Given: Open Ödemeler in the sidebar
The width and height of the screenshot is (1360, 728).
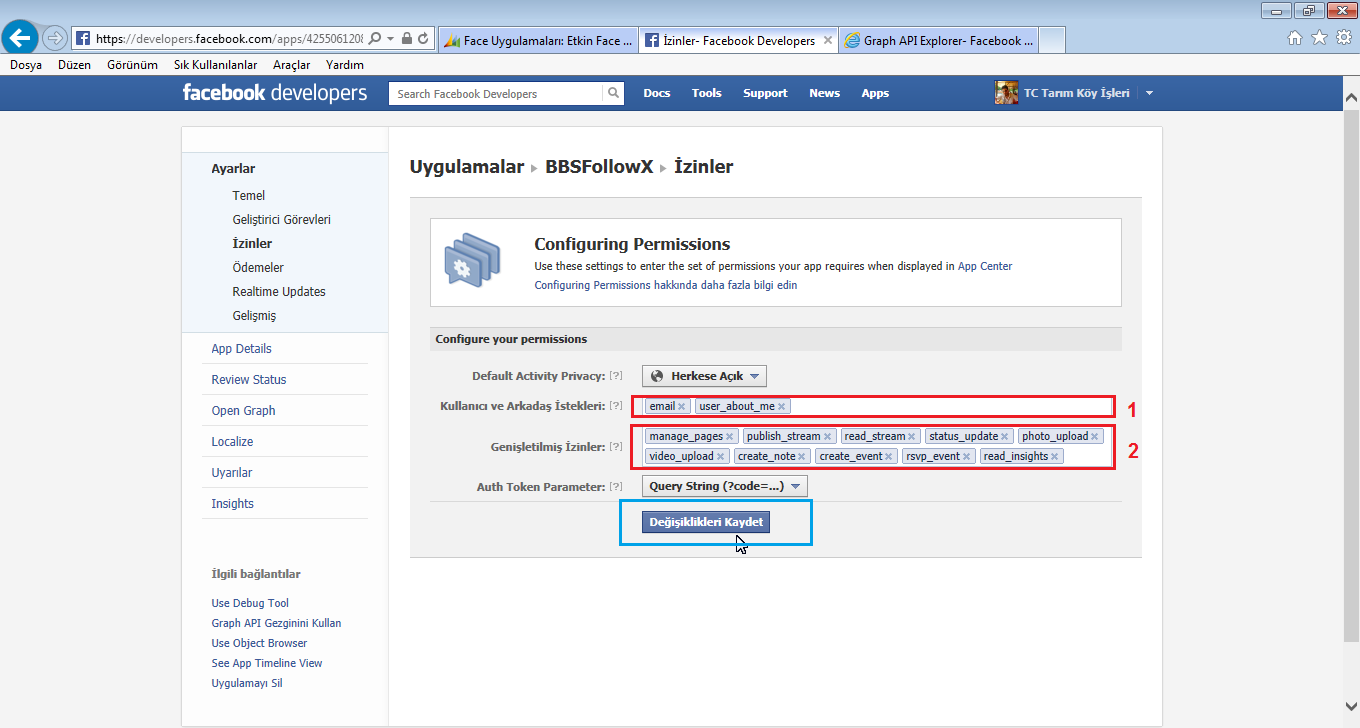Looking at the screenshot, I should (258, 268).
